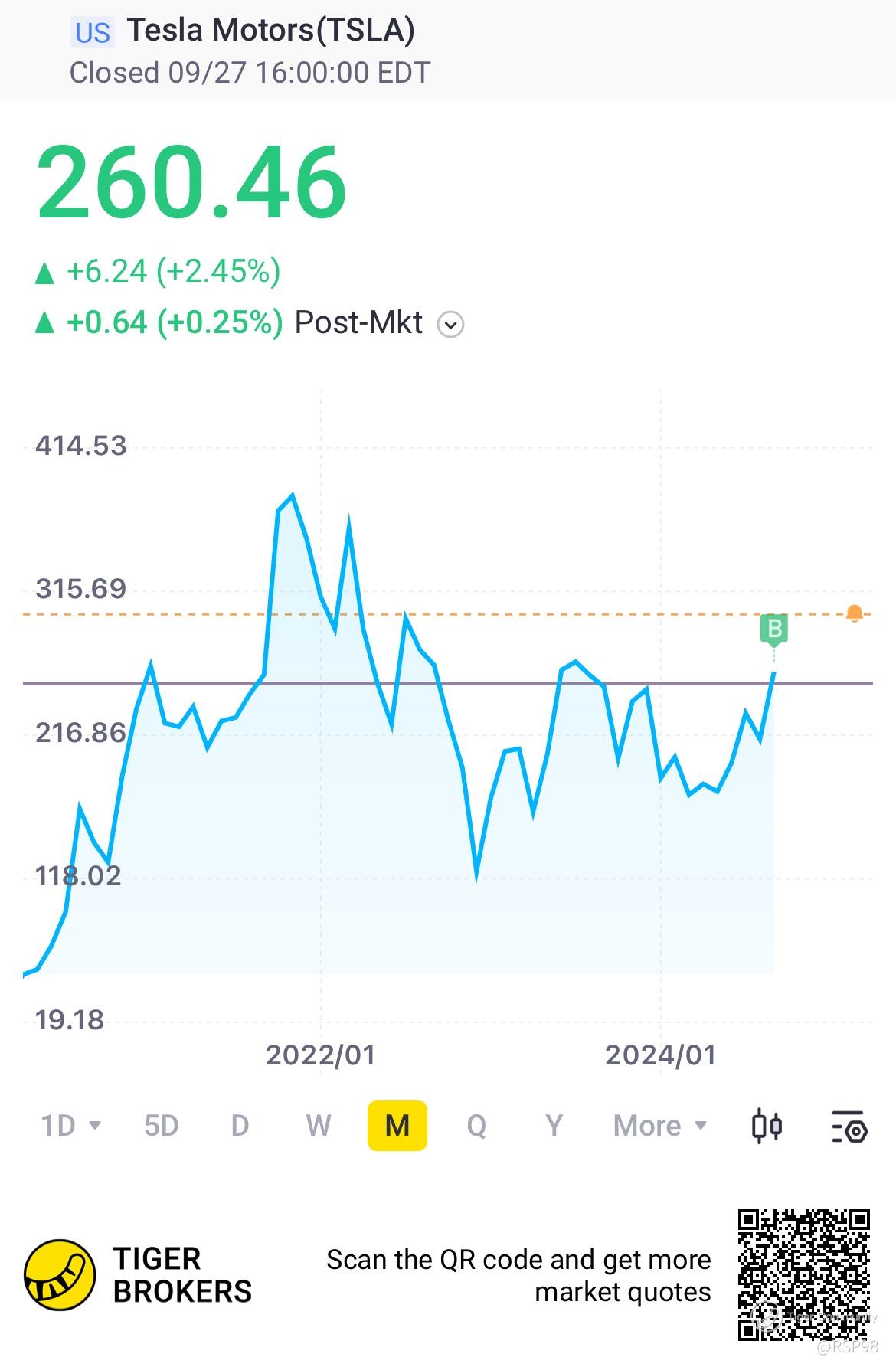
Task: Tap the Tesla Motors(TSLA) title
Action: 271,30
